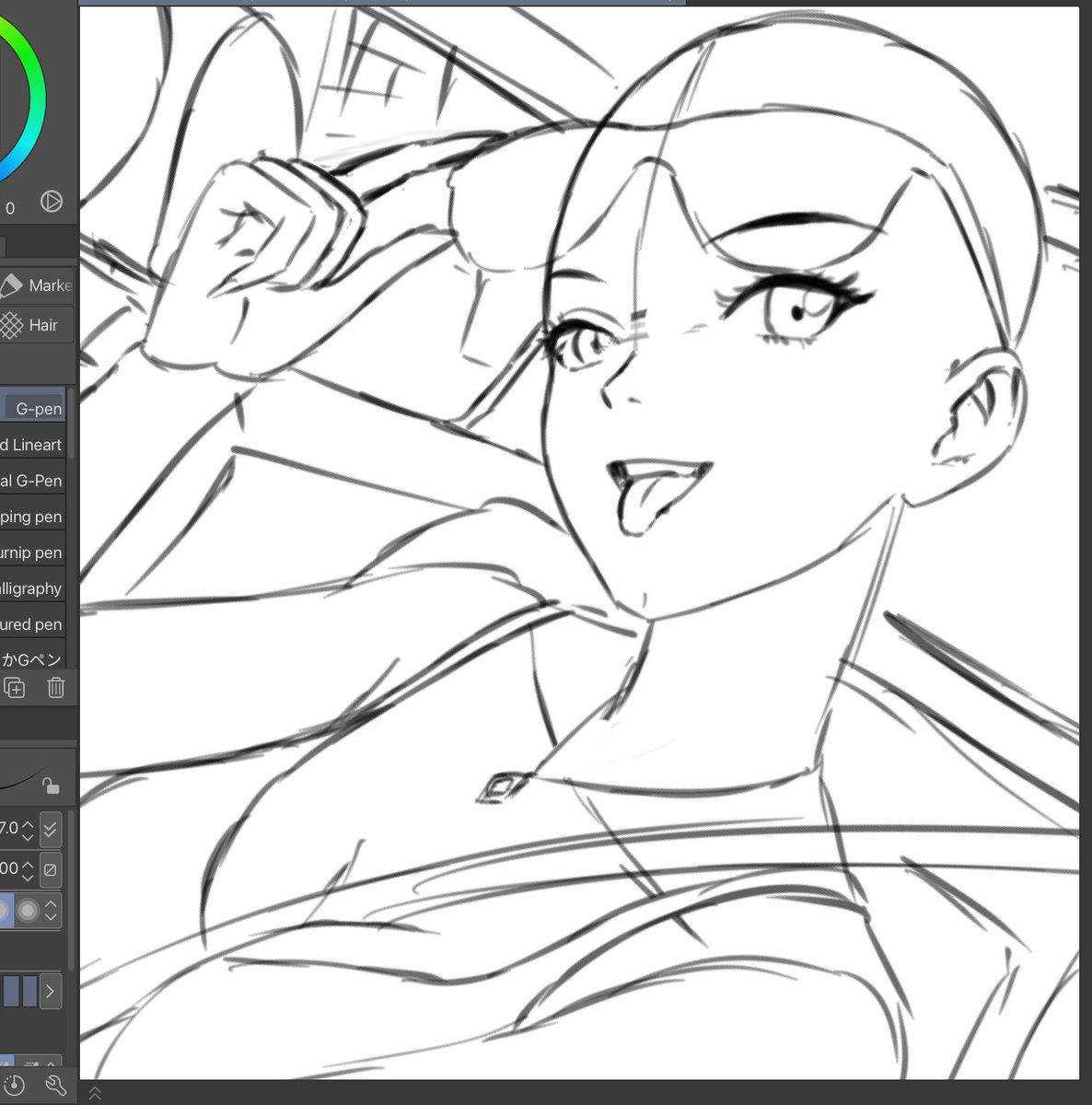Delete the selected sub-tool with trash icon
Viewport: 1092px width, 1105px height.
tap(55, 688)
